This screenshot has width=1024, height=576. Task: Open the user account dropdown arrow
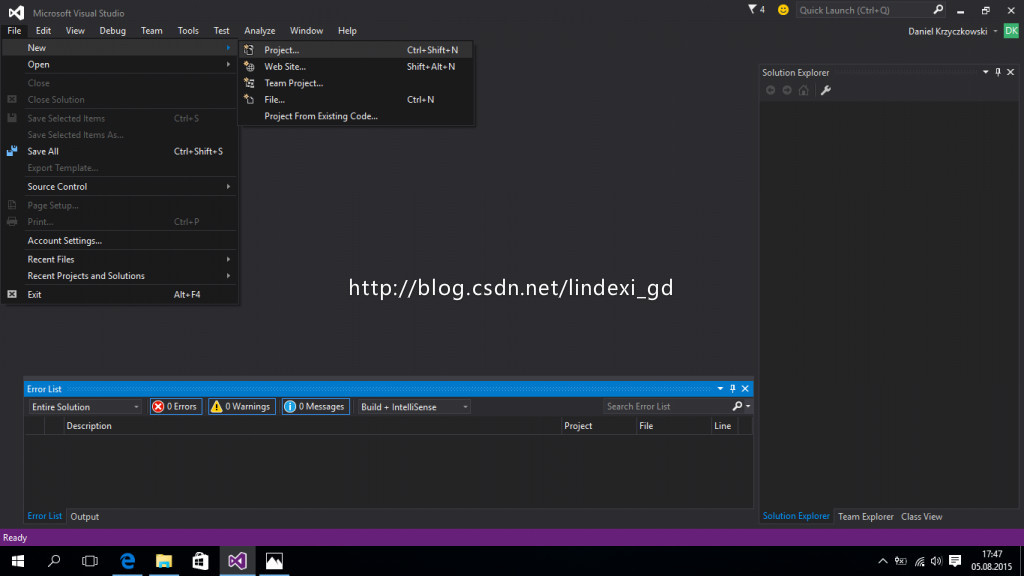pos(995,31)
